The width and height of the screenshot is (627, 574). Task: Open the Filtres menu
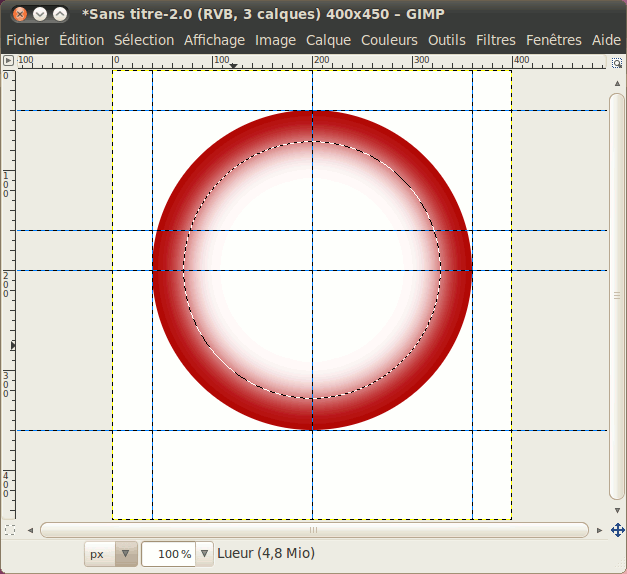point(496,40)
